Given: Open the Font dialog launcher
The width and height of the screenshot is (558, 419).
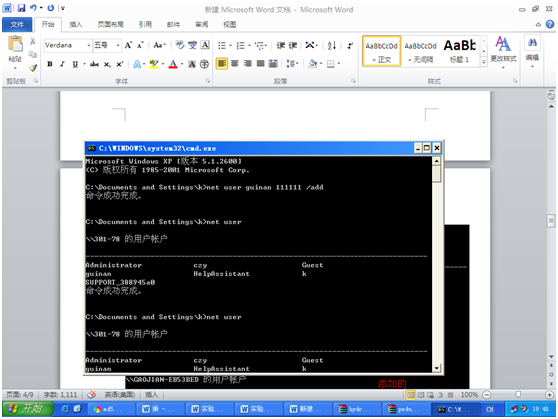Looking at the screenshot, I should tap(207, 81).
